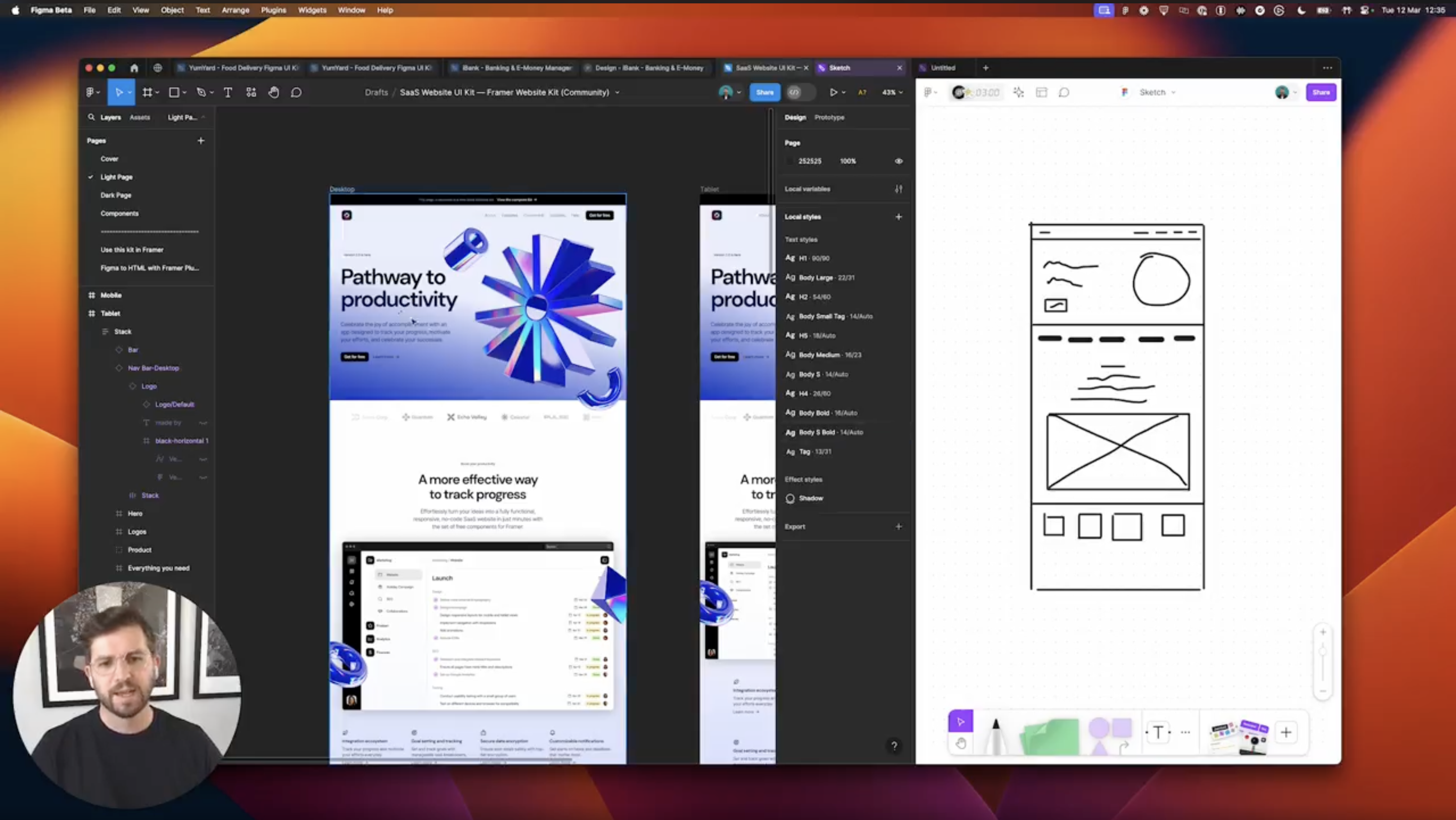Select the FigJam text tool
Screen dimensions: 1456x820
click(x=1157, y=732)
